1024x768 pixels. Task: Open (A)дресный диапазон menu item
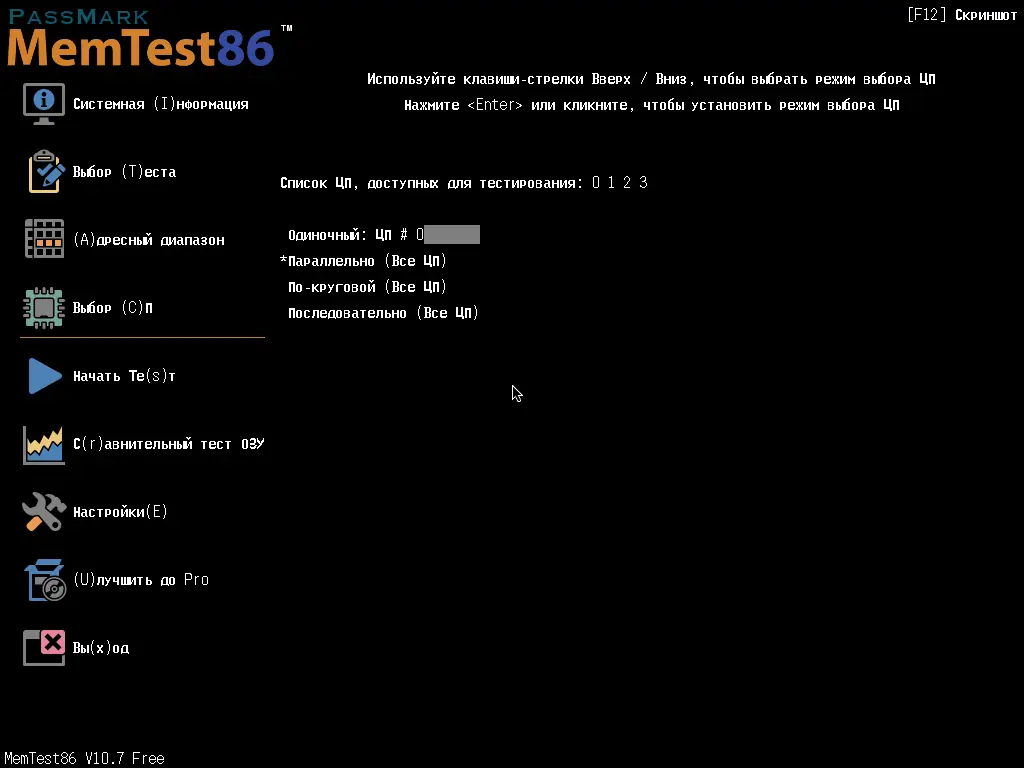[149, 240]
